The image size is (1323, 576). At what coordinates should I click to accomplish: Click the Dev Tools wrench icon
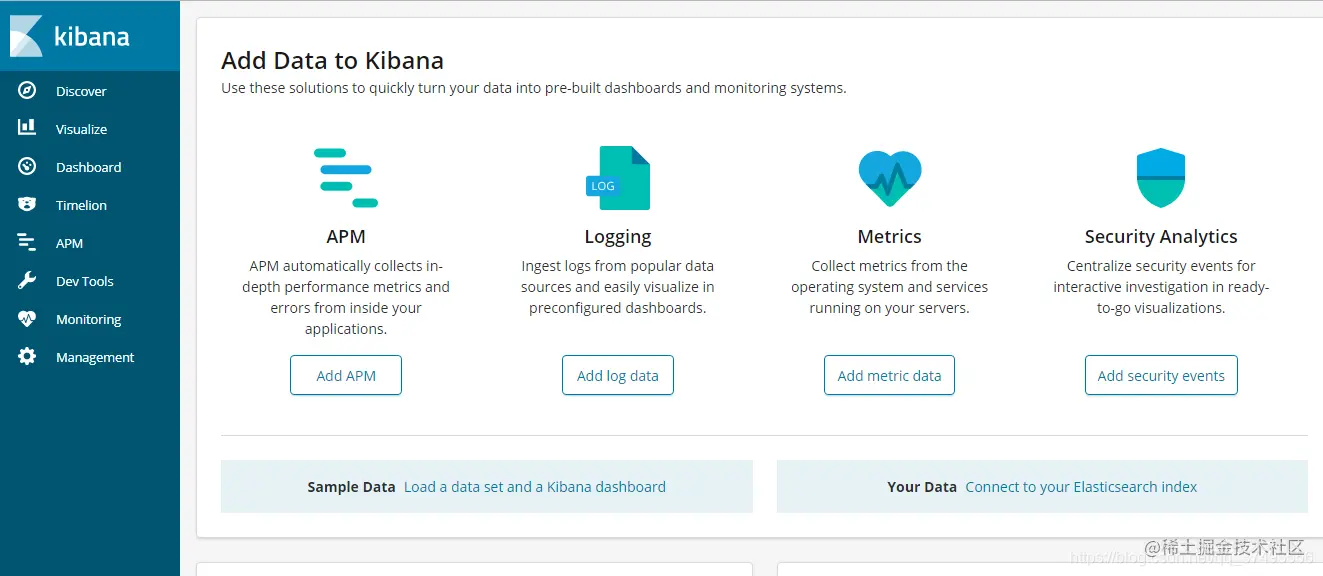pyautogui.click(x=27, y=281)
